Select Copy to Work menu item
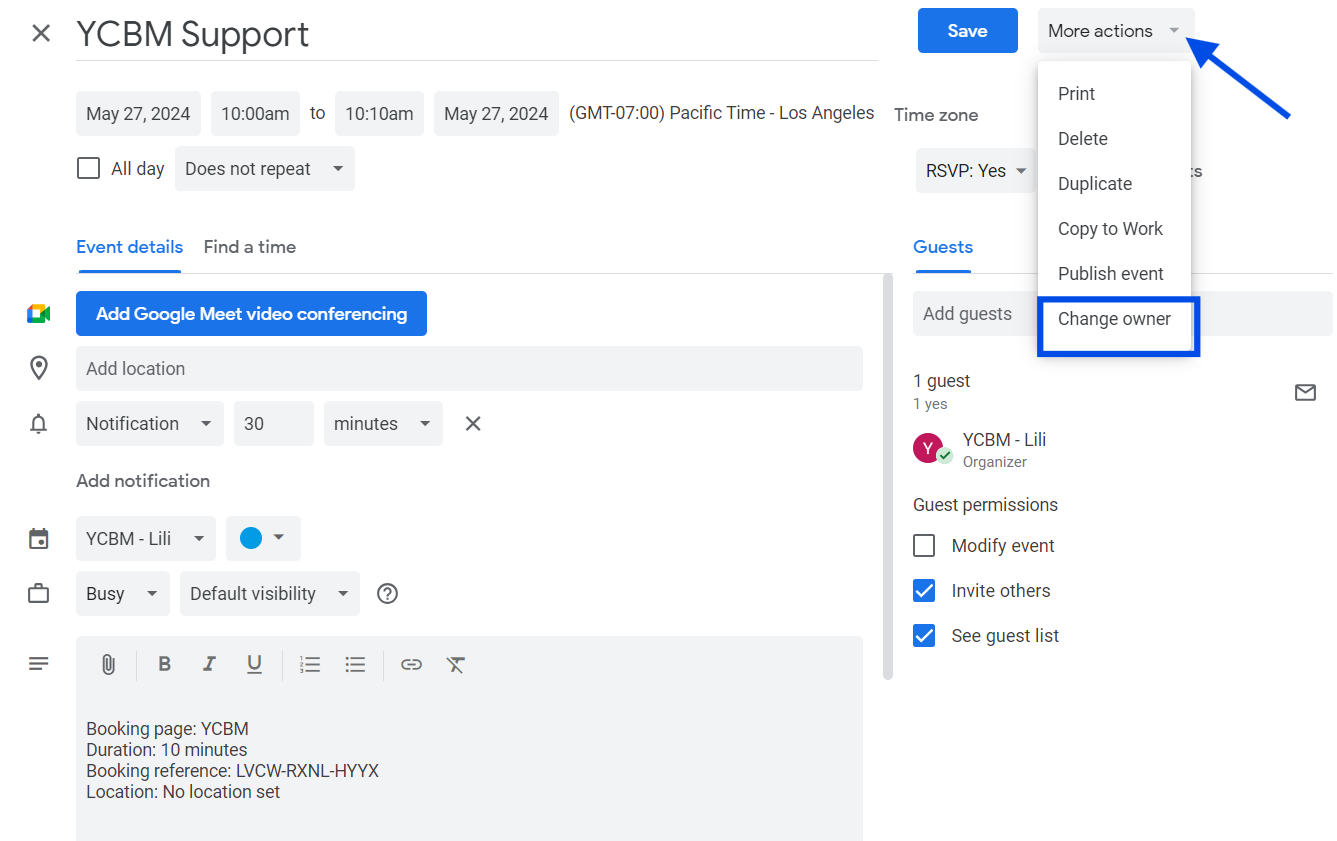Image resolution: width=1337 pixels, height=841 pixels. [x=1114, y=229]
